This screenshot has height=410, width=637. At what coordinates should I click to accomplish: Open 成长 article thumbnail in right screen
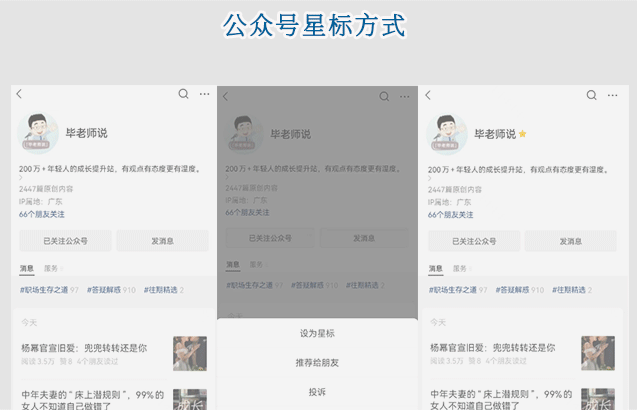point(598,399)
